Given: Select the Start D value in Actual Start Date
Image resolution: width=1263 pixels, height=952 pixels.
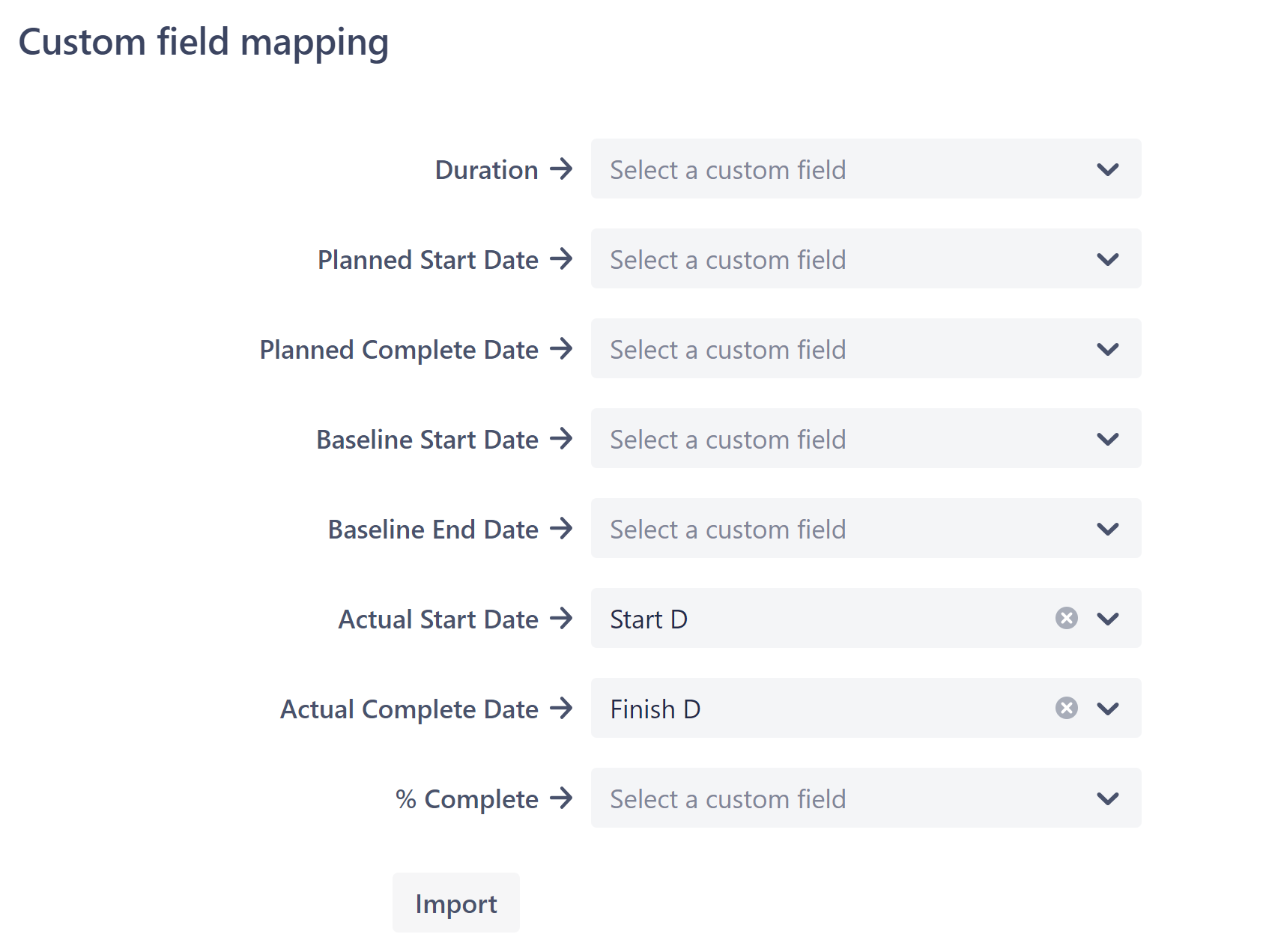Looking at the screenshot, I should pyautogui.click(x=649, y=618).
